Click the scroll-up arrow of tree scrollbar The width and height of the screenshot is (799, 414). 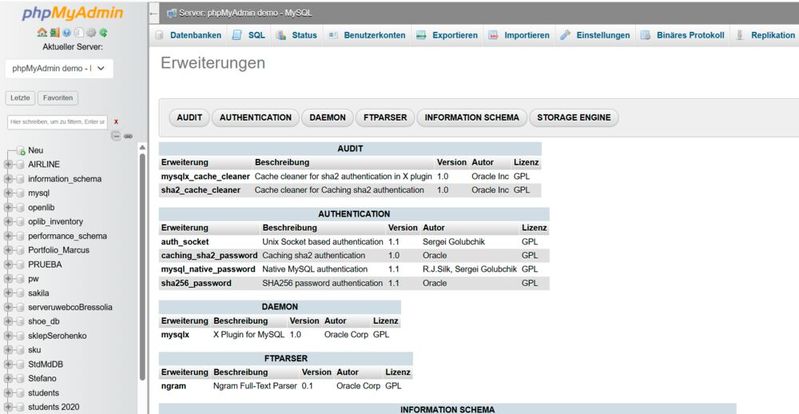coord(142,147)
